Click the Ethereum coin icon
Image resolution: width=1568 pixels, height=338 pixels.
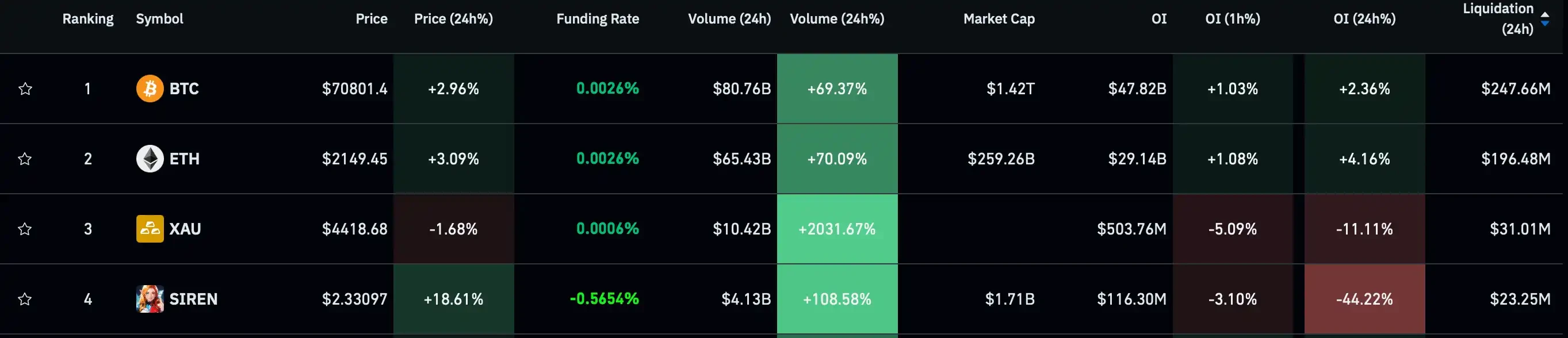click(x=149, y=159)
